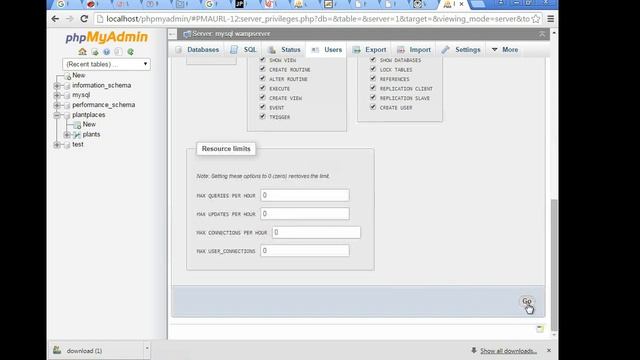Expand the performance_schema tree node
Viewport: 640px width, 360px height.
click(57, 105)
